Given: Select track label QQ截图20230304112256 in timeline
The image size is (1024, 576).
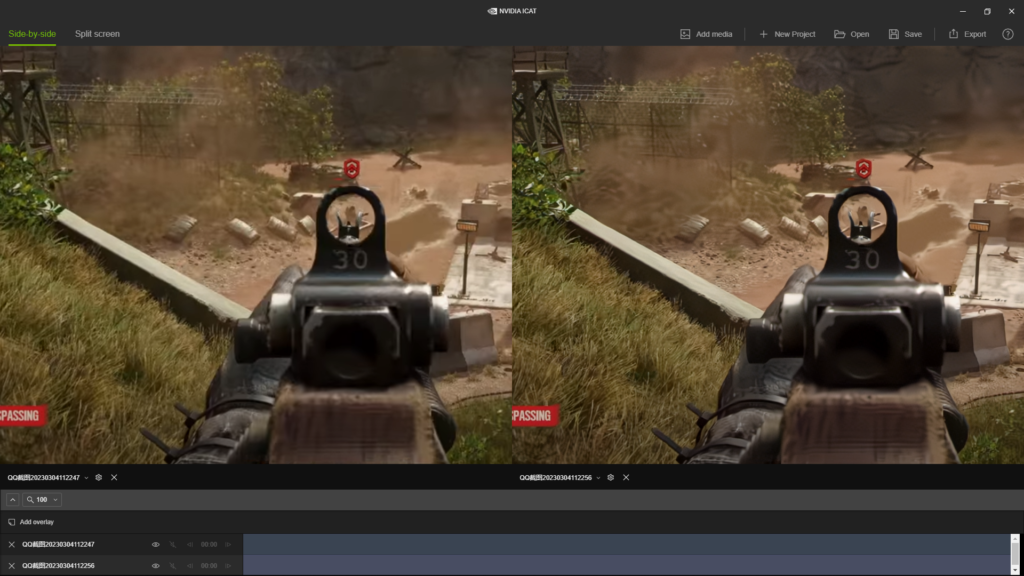Looking at the screenshot, I should coord(58,566).
